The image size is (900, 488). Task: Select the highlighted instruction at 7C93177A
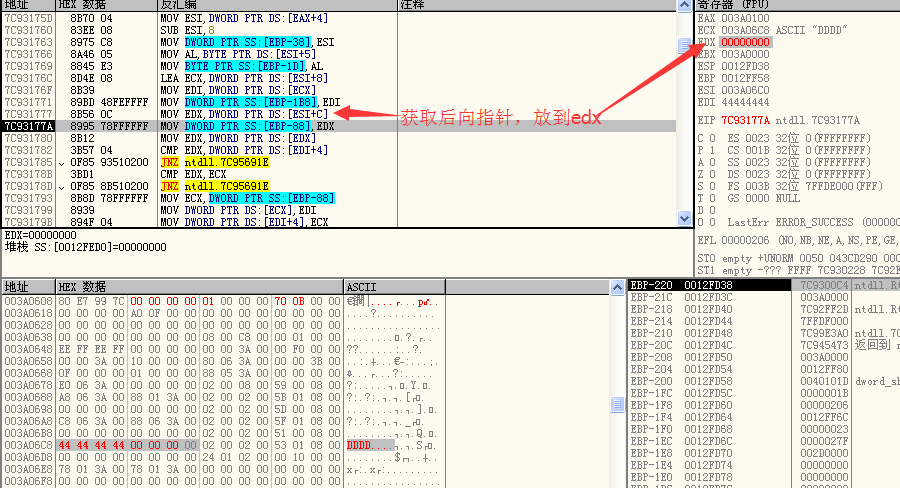coord(246,126)
